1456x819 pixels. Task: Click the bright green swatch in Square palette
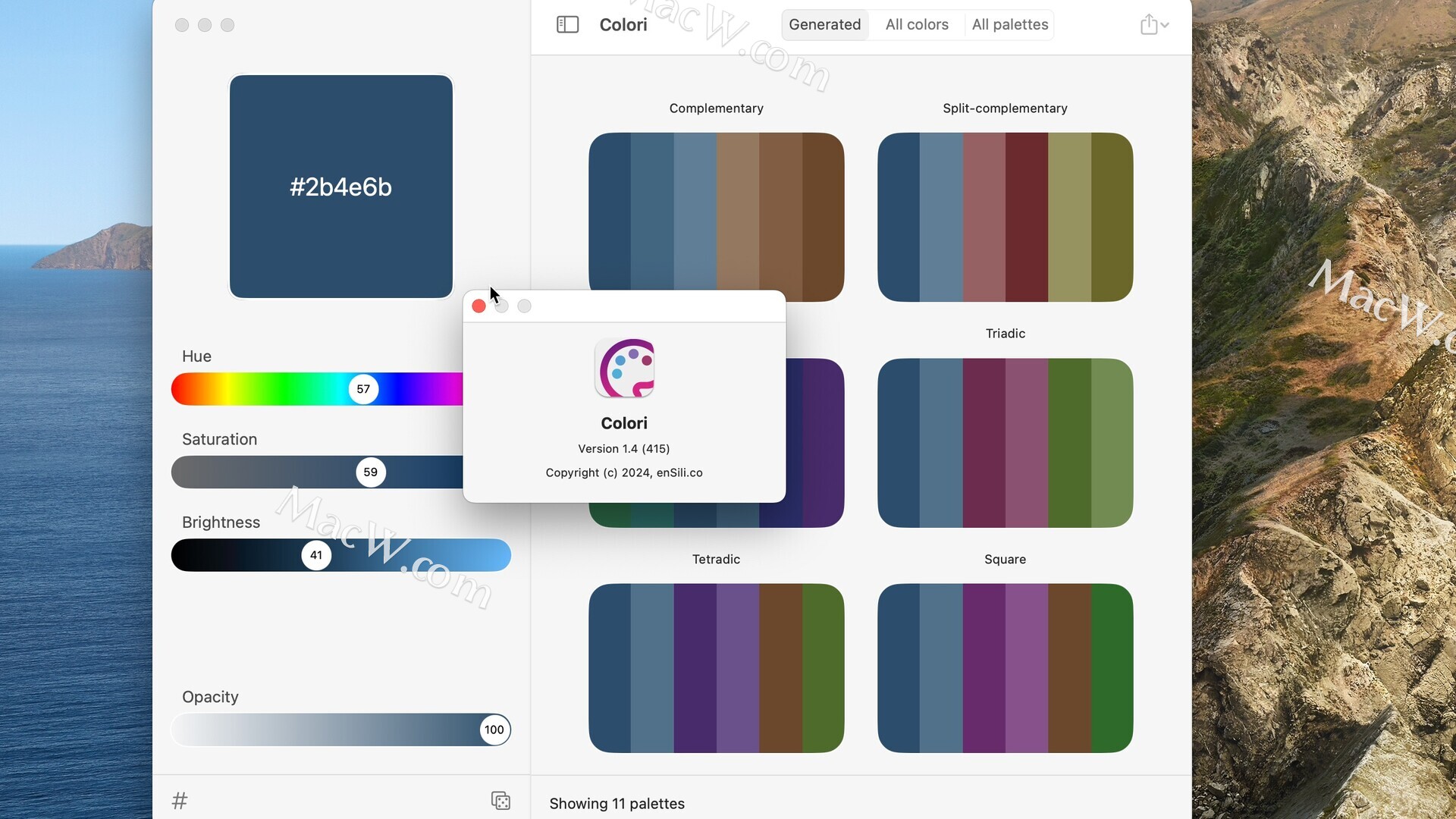click(1112, 668)
